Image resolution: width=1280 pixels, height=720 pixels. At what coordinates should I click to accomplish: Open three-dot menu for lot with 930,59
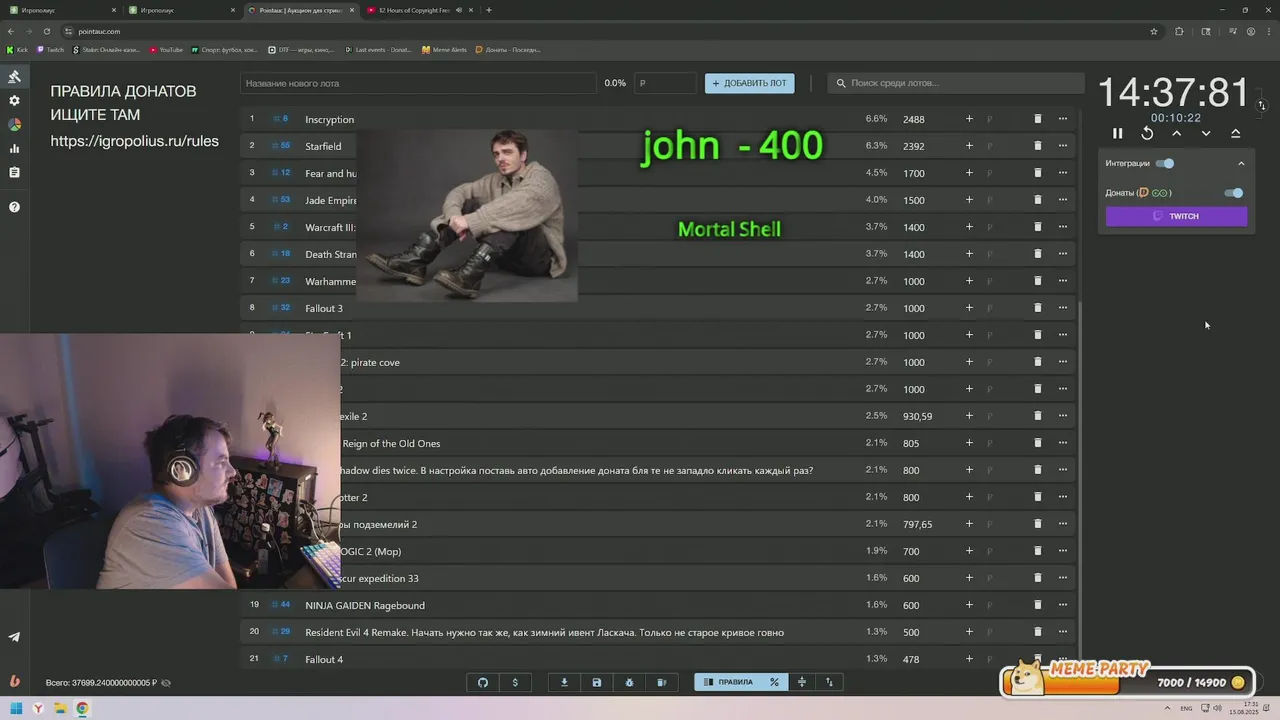tap(1063, 416)
